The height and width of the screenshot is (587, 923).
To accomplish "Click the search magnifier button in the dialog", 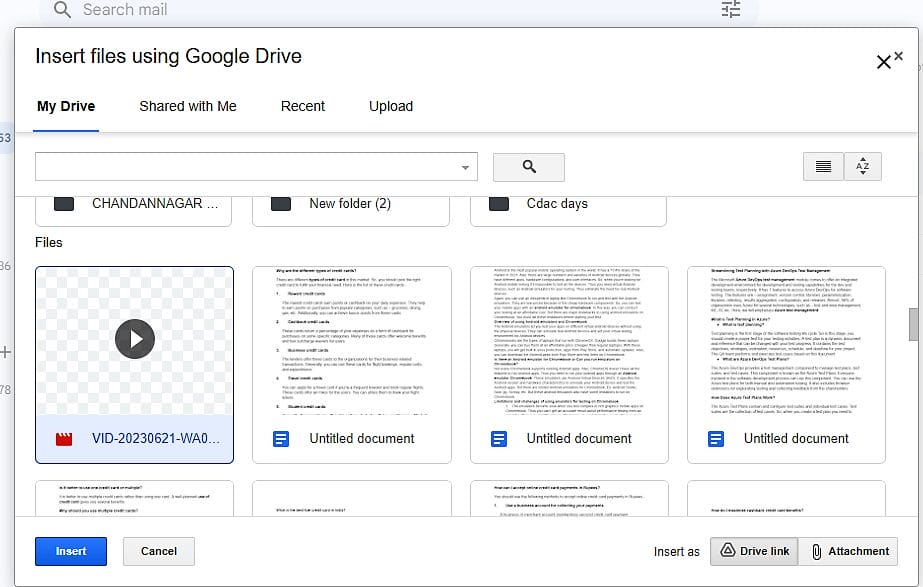I will [529, 166].
